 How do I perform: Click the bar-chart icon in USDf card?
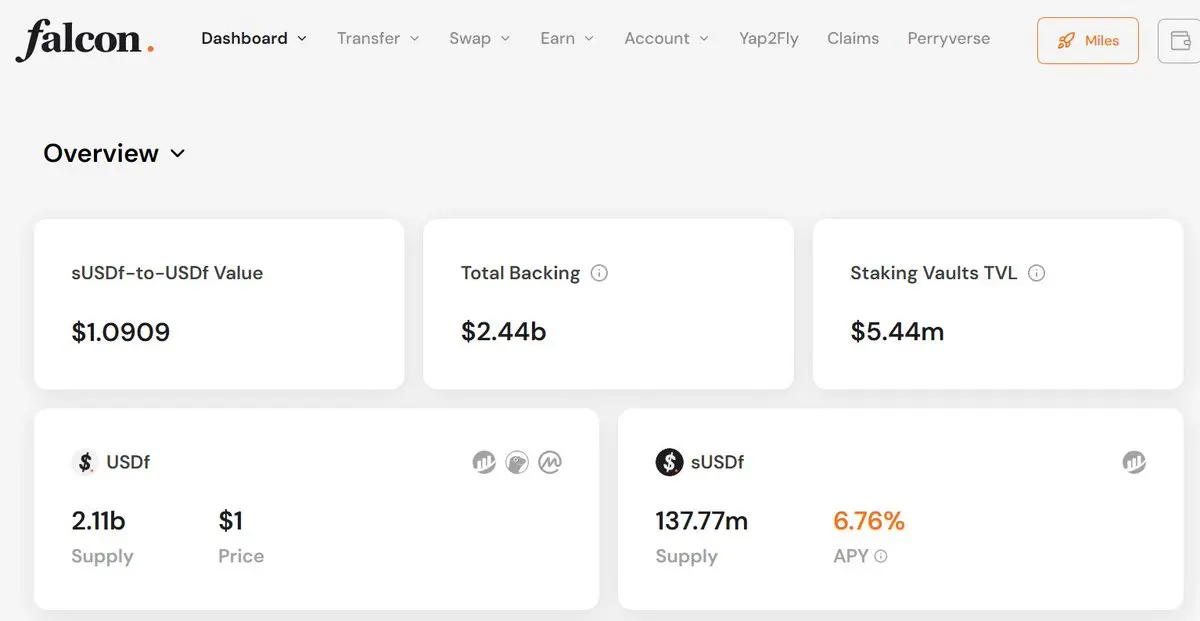(484, 462)
